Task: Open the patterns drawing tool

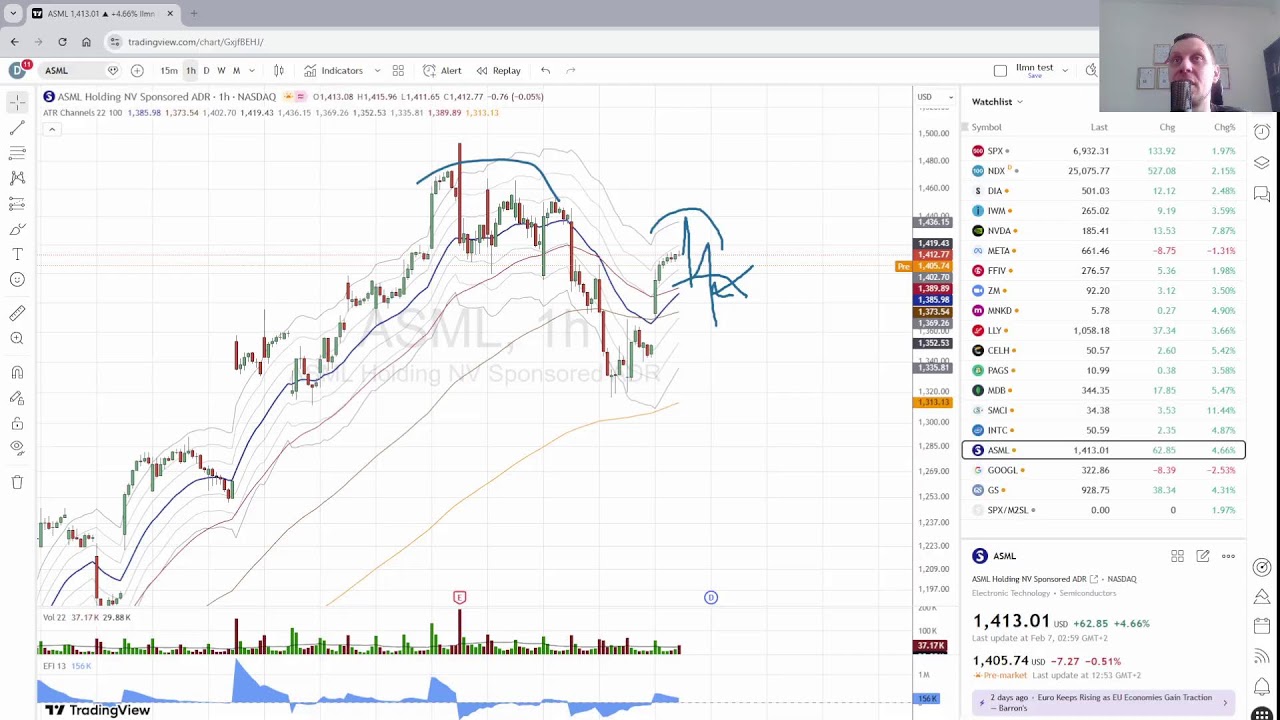Action: pos(17,178)
